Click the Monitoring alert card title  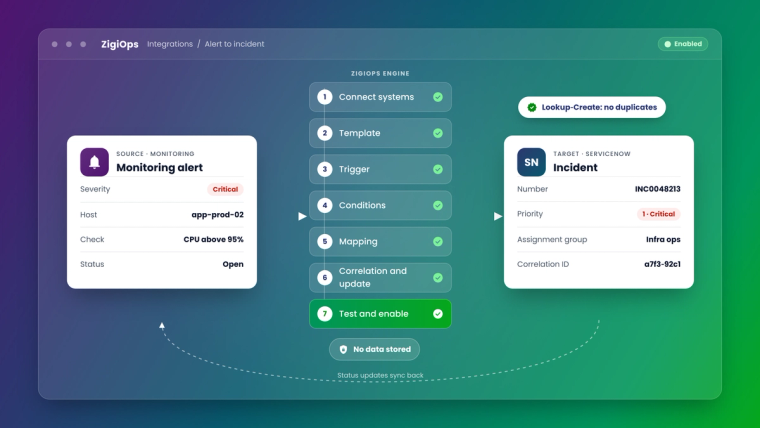(x=159, y=168)
